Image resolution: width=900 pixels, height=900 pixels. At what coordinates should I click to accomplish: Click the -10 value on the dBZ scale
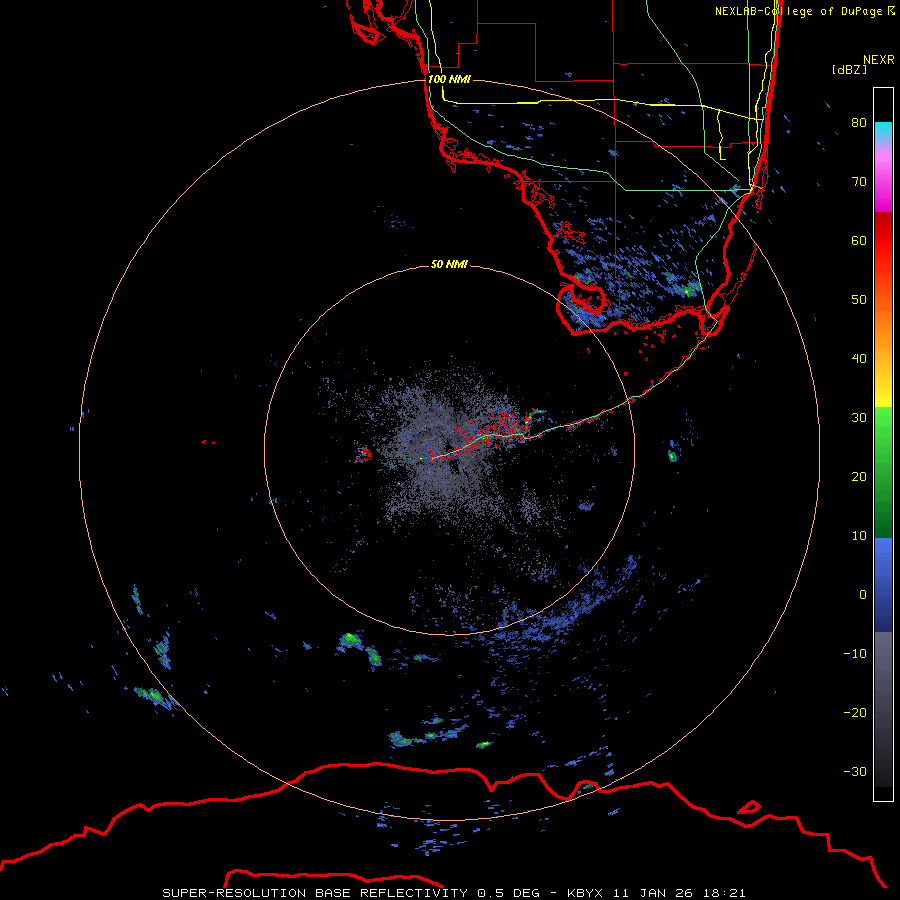(855, 654)
